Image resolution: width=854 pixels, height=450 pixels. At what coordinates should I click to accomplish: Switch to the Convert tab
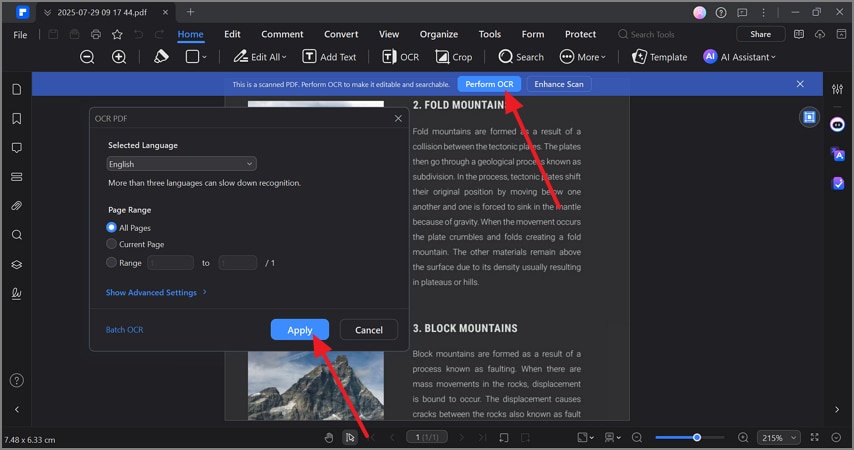coord(341,34)
